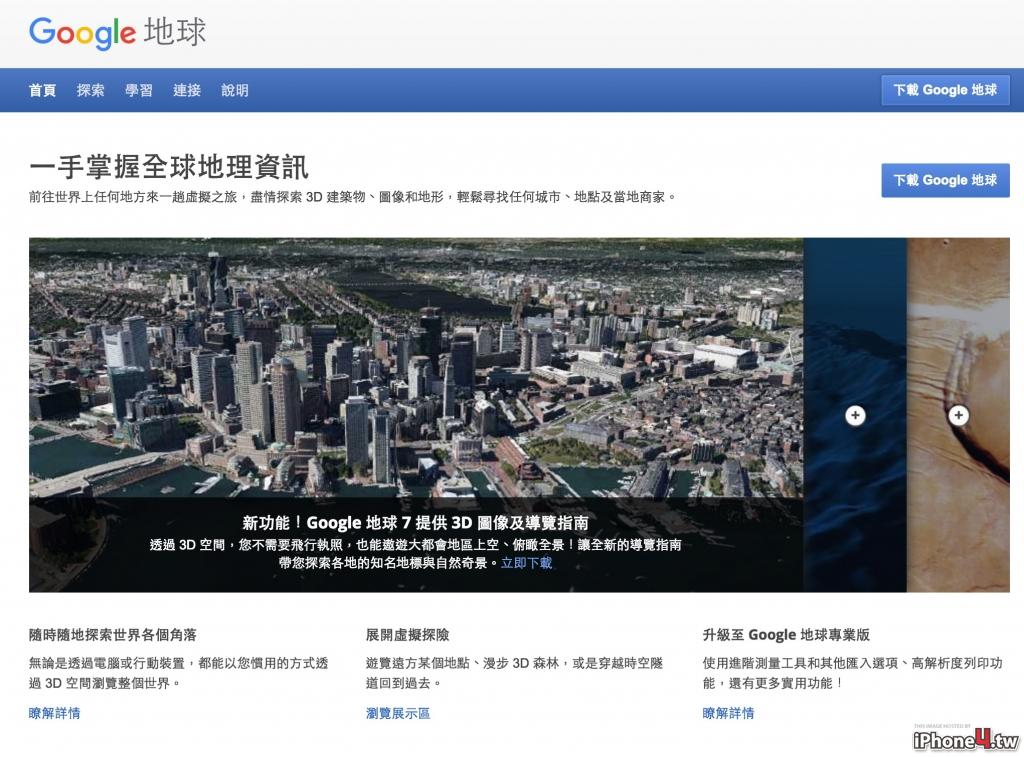Click 瞭解詳情 under 隨時隨地探索世界各個角落
The image size is (1024, 757).
55,713
